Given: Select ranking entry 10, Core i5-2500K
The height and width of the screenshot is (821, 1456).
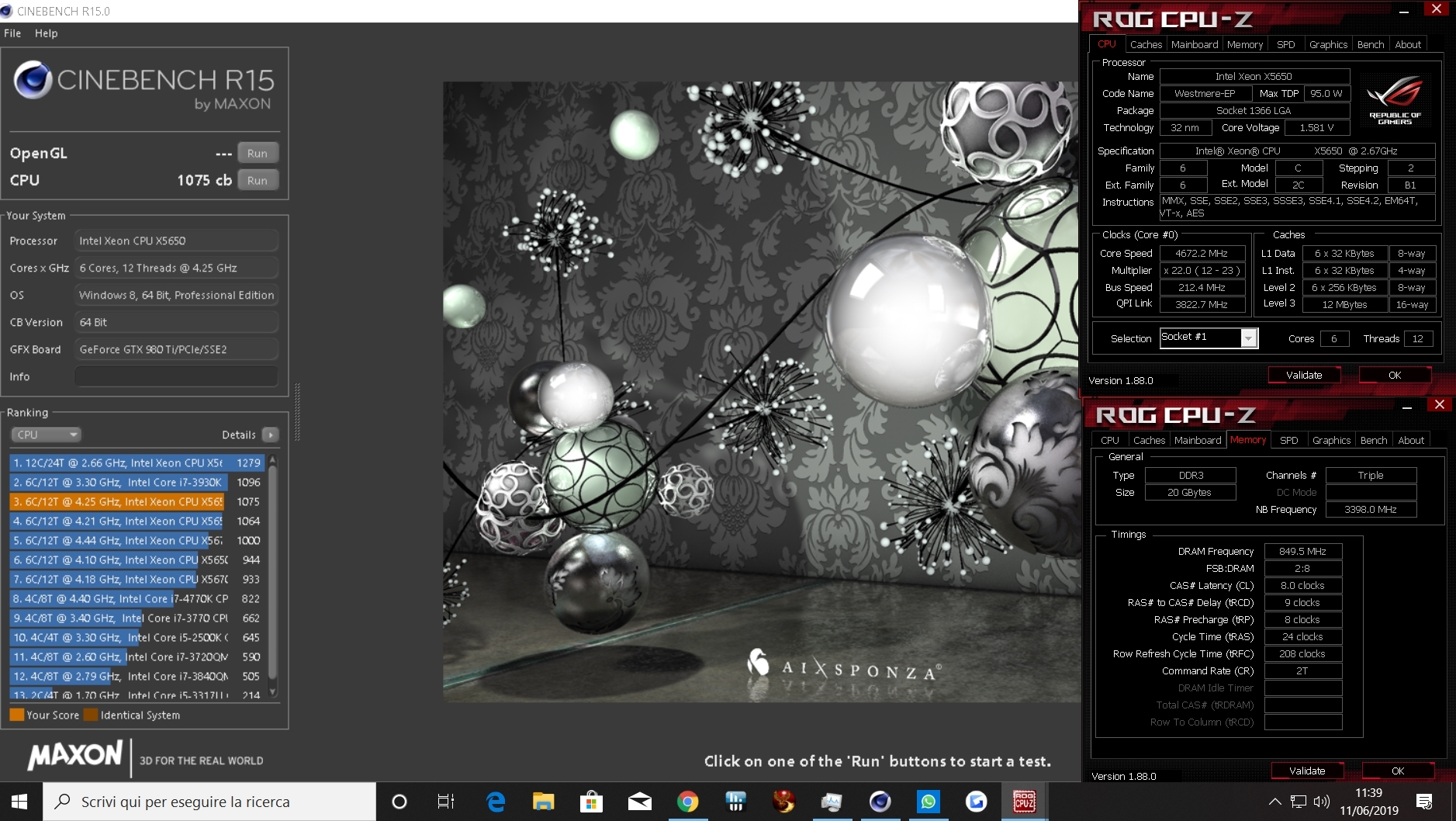Looking at the screenshot, I should [137, 637].
